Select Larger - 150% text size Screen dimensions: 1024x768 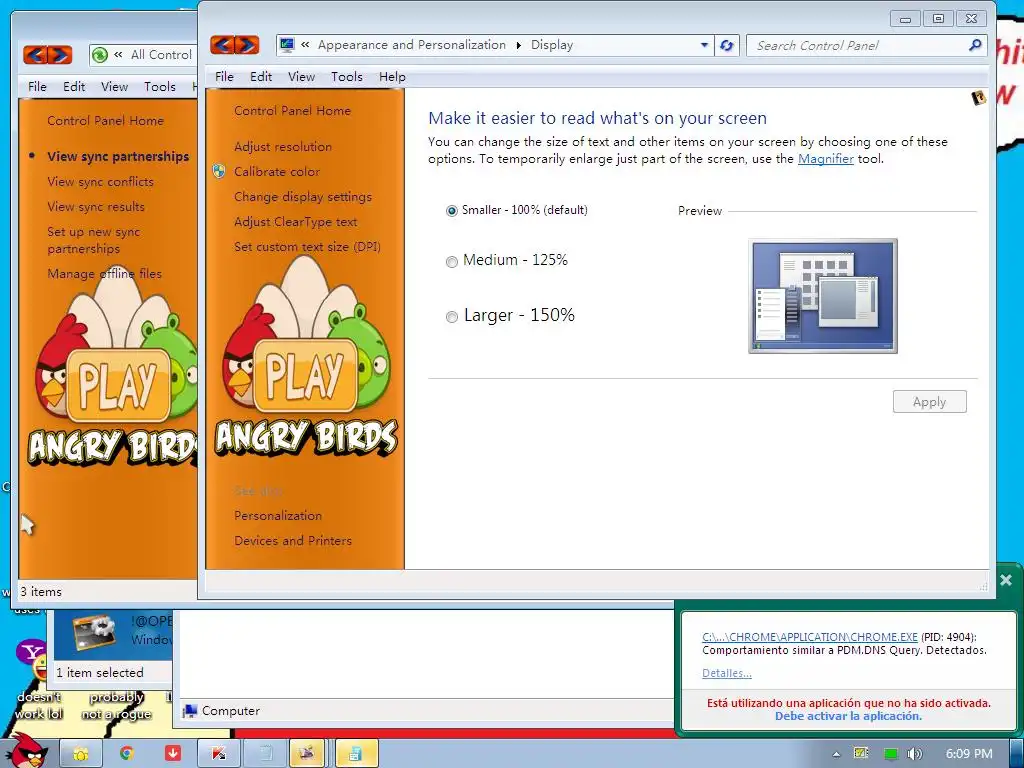pyautogui.click(x=451, y=317)
